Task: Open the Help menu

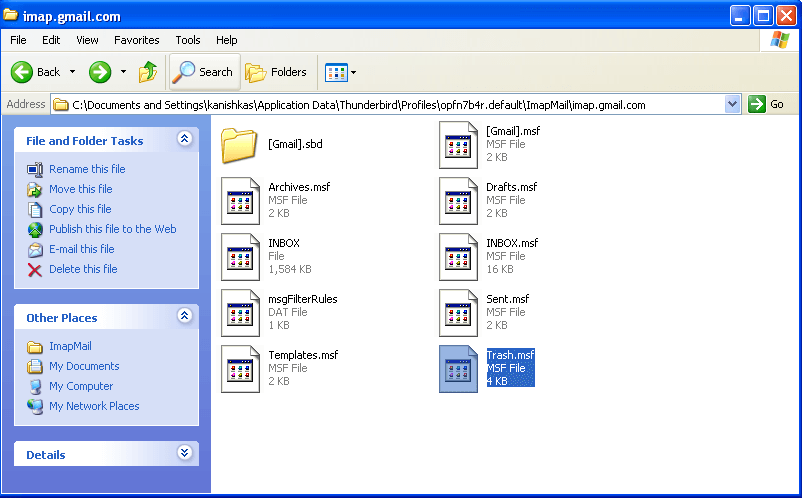Action: tap(227, 40)
